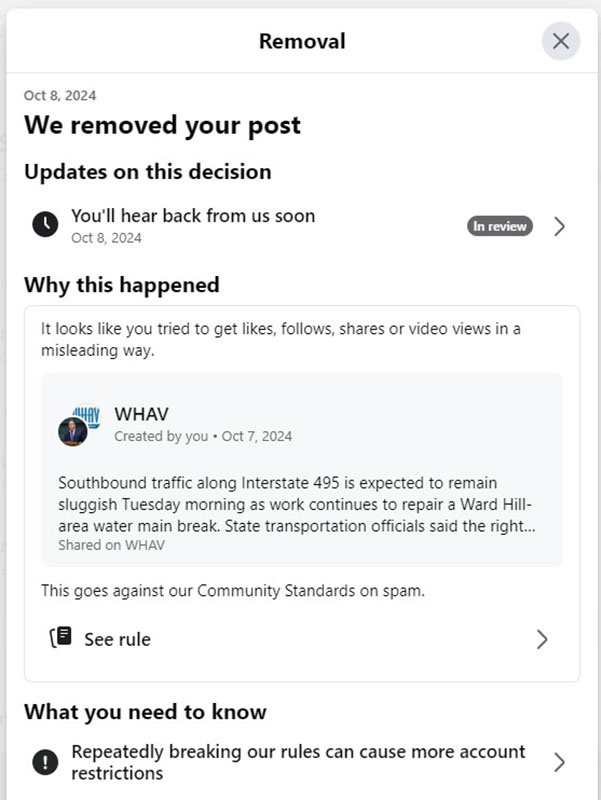Click the Community Standards on spam sentence
Screen dimensions: 601x800
point(233,591)
